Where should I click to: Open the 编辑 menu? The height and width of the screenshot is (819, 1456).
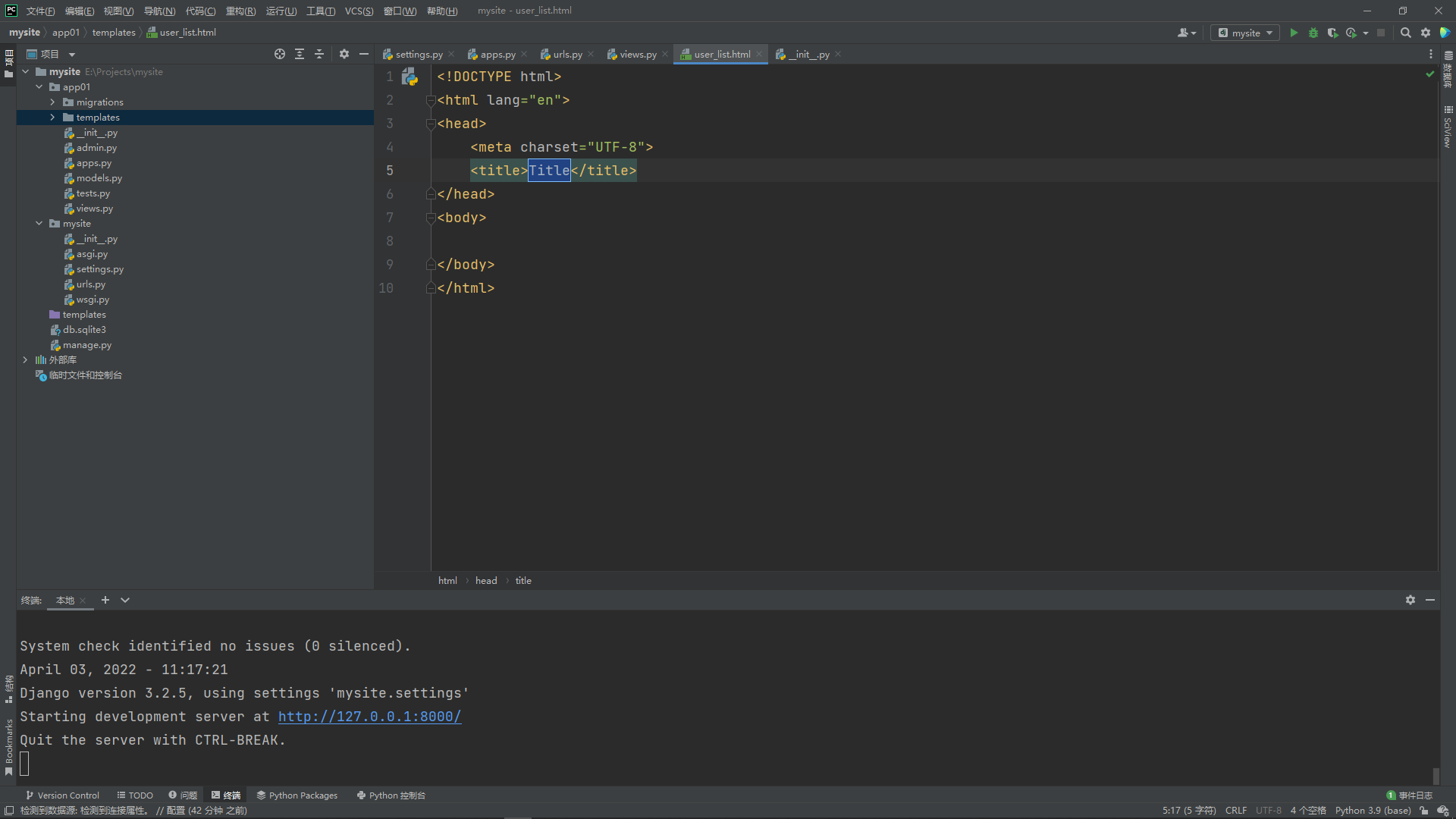tap(80, 11)
